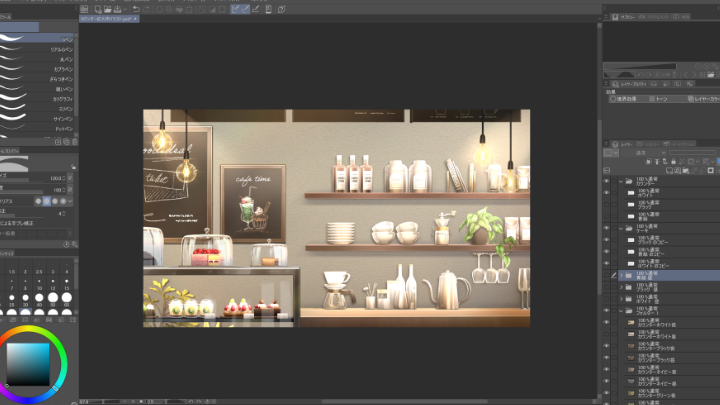720x405 pixels.
Task: Click the Fill paint-bucket icon in command bar
Action: [x=179, y=9]
